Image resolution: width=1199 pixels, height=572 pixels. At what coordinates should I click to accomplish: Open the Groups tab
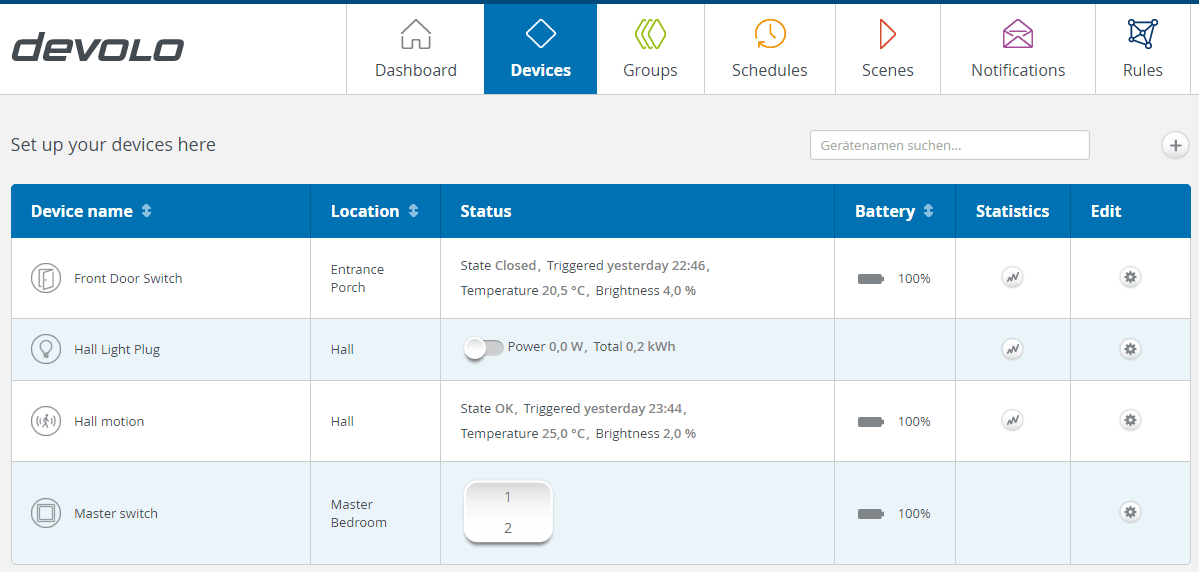(650, 49)
